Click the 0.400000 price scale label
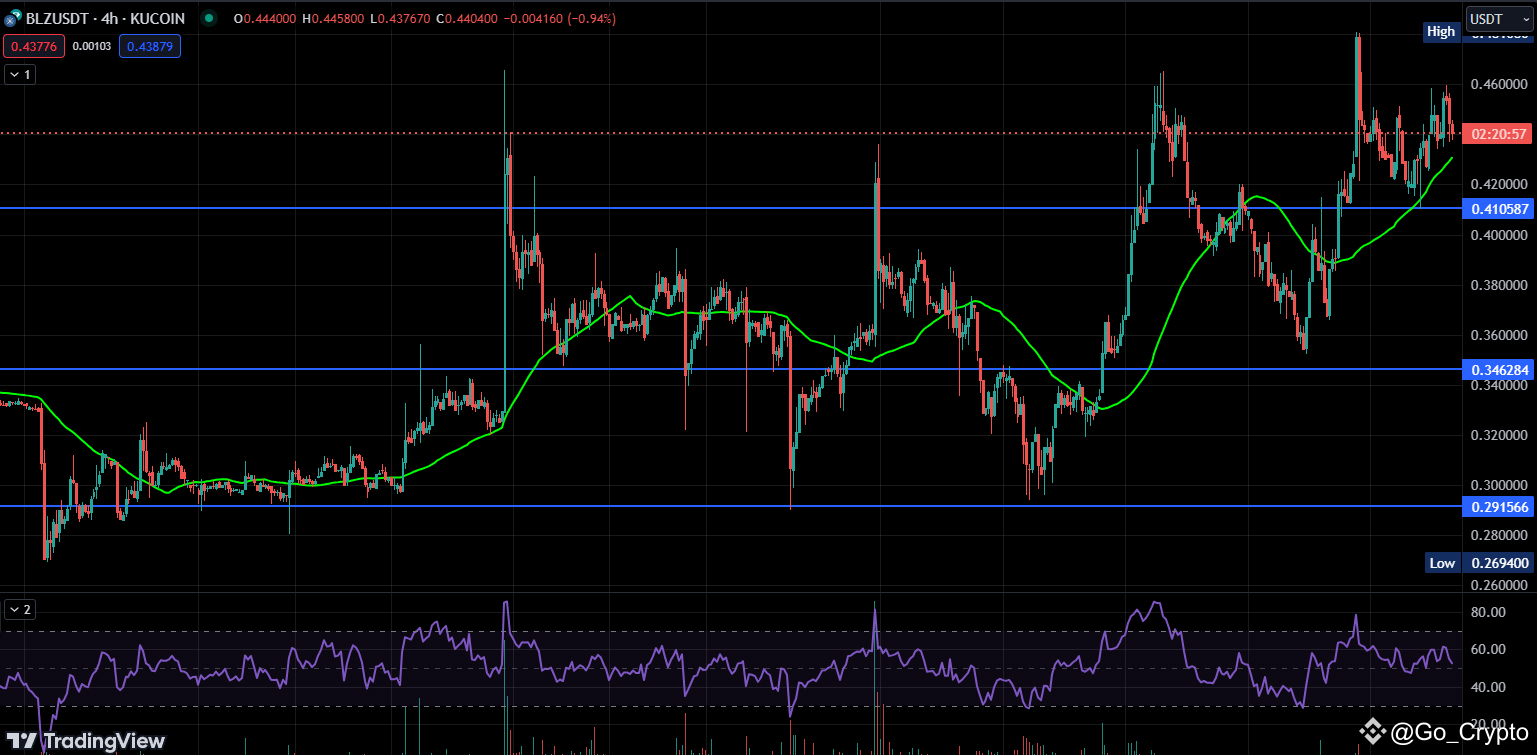 pos(1497,235)
